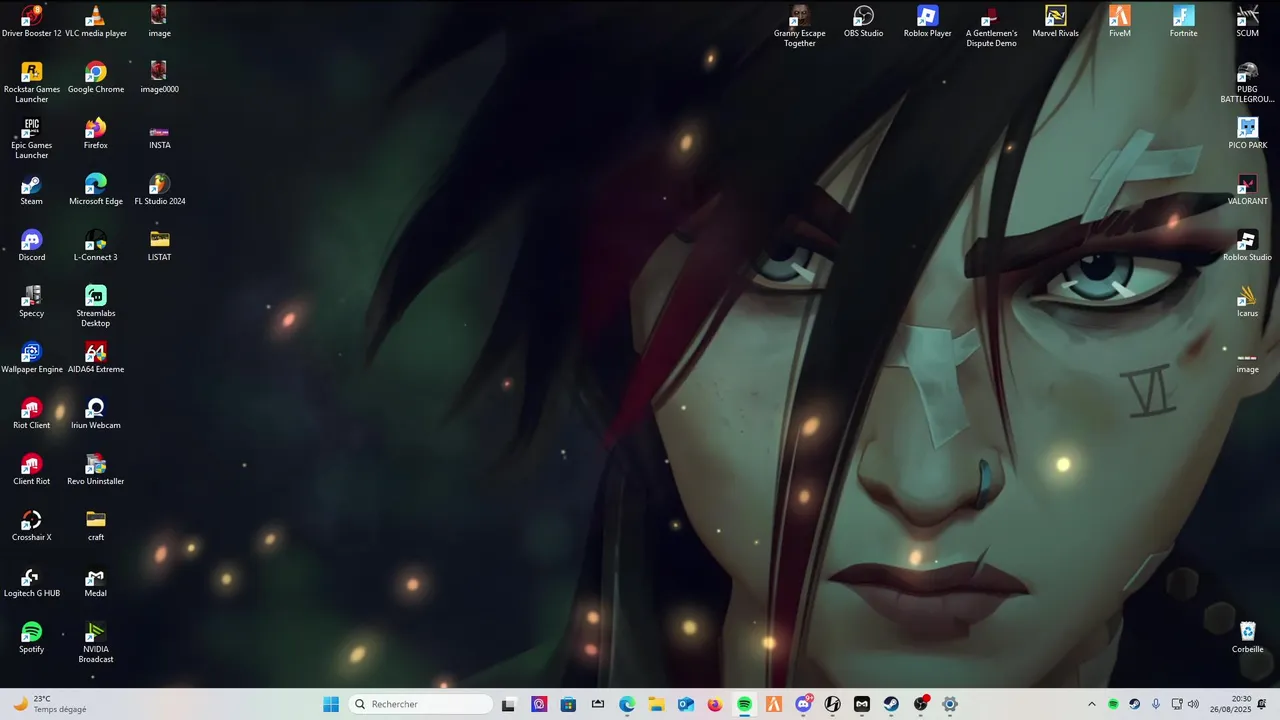The image size is (1280, 720).
Task: Open Driver Booster 12 desktop shortcut
Action: pyautogui.click(x=32, y=21)
